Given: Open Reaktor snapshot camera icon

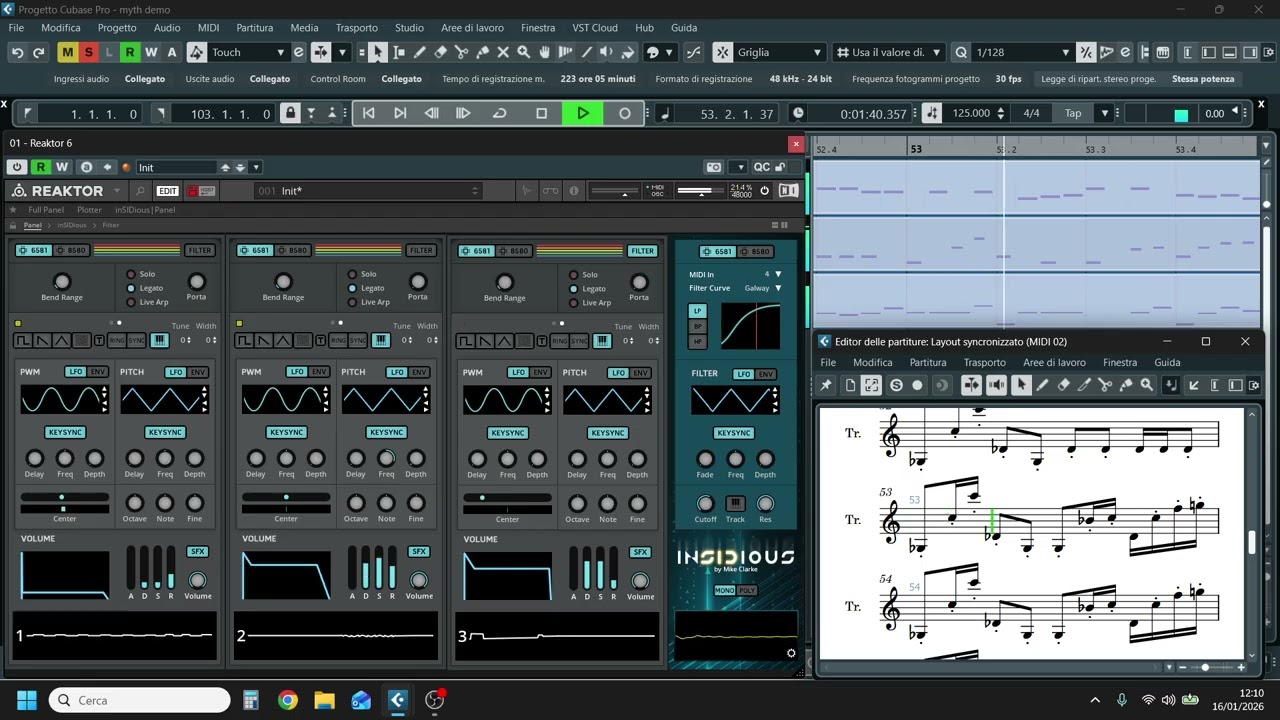Looking at the screenshot, I should (x=714, y=167).
